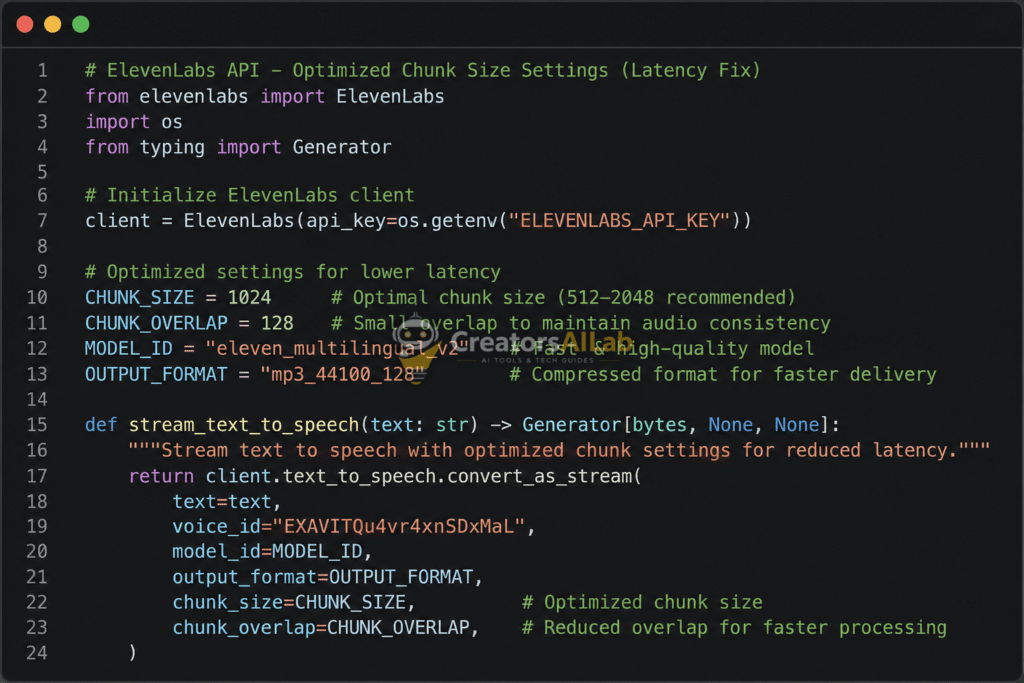The width and height of the screenshot is (1024, 683).
Task: Click the red close window button
Action: click(25, 24)
